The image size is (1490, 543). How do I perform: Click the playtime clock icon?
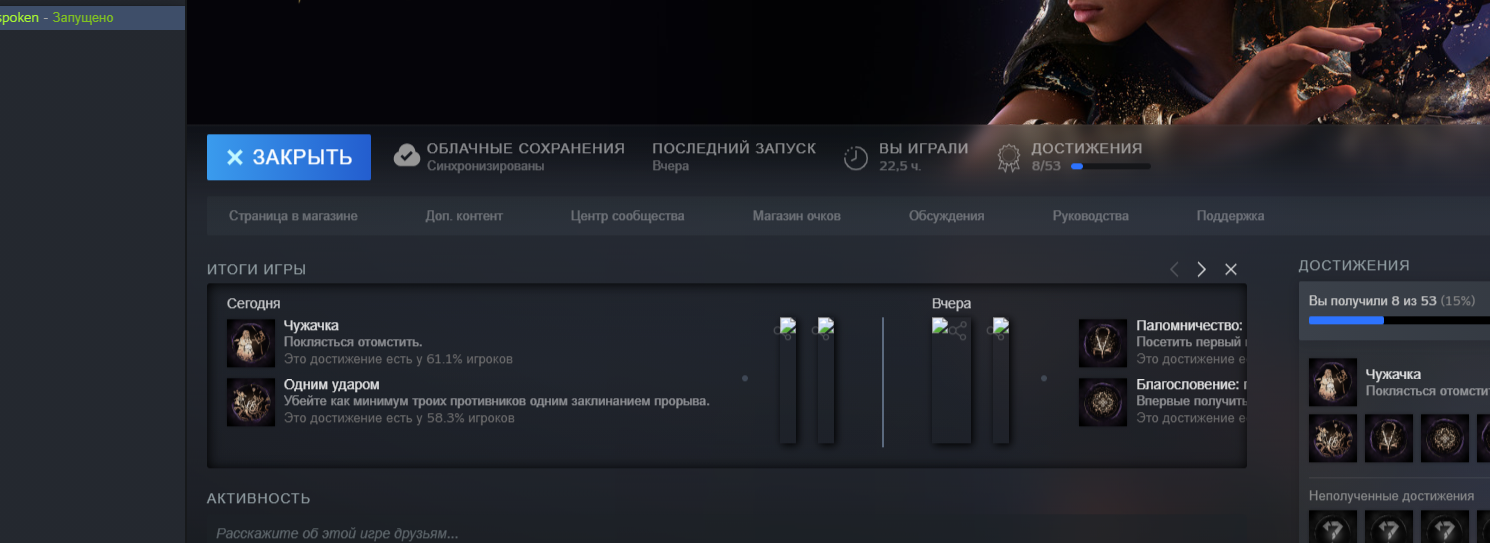pyautogui.click(x=856, y=158)
